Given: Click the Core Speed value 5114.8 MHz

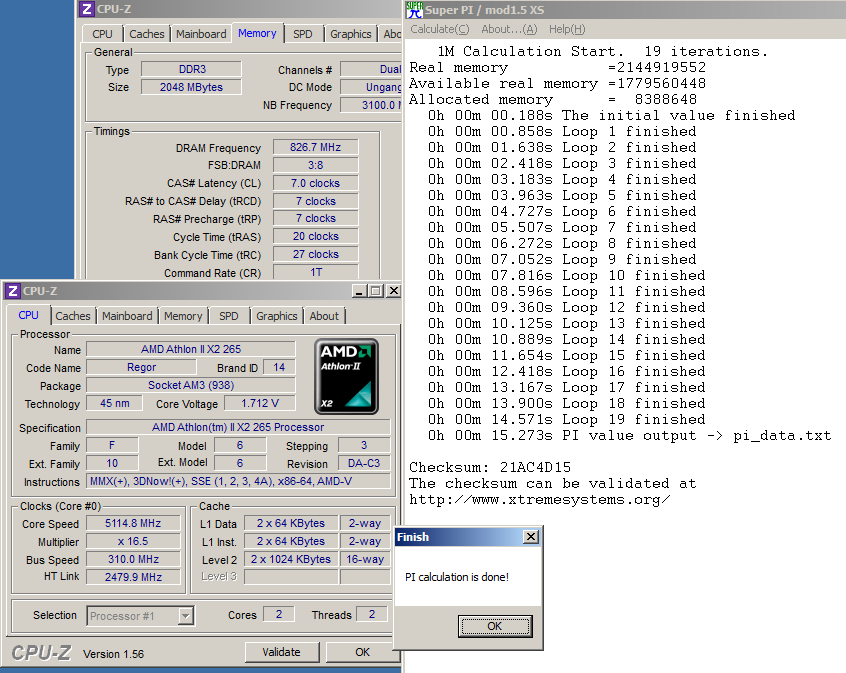Looking at the screenshot, I should pos(133,523).
